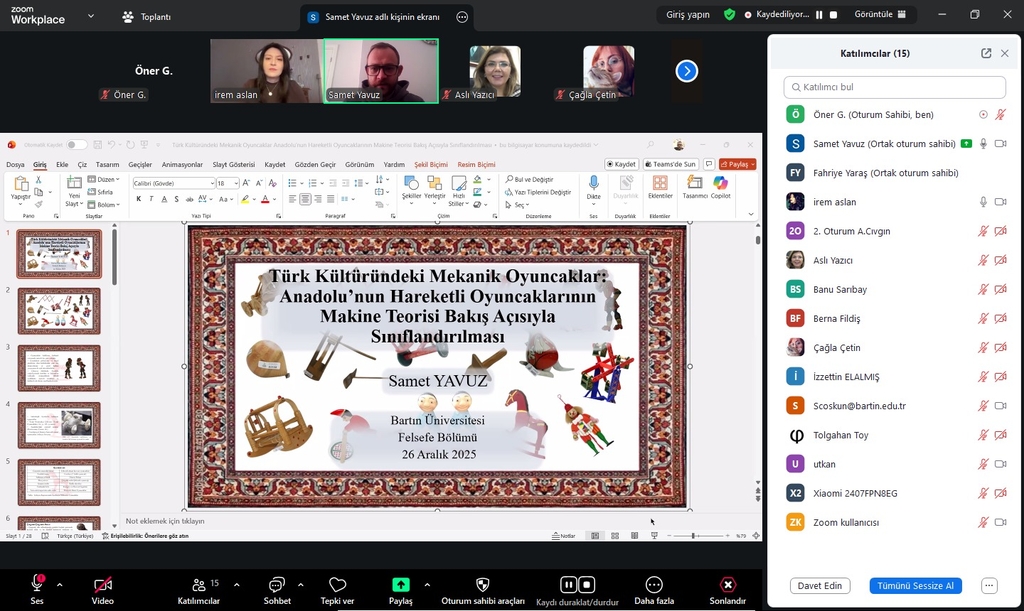Click the Davet Edin invite button
Viewport: 1024px width, 611px height.
click(818, 586)
